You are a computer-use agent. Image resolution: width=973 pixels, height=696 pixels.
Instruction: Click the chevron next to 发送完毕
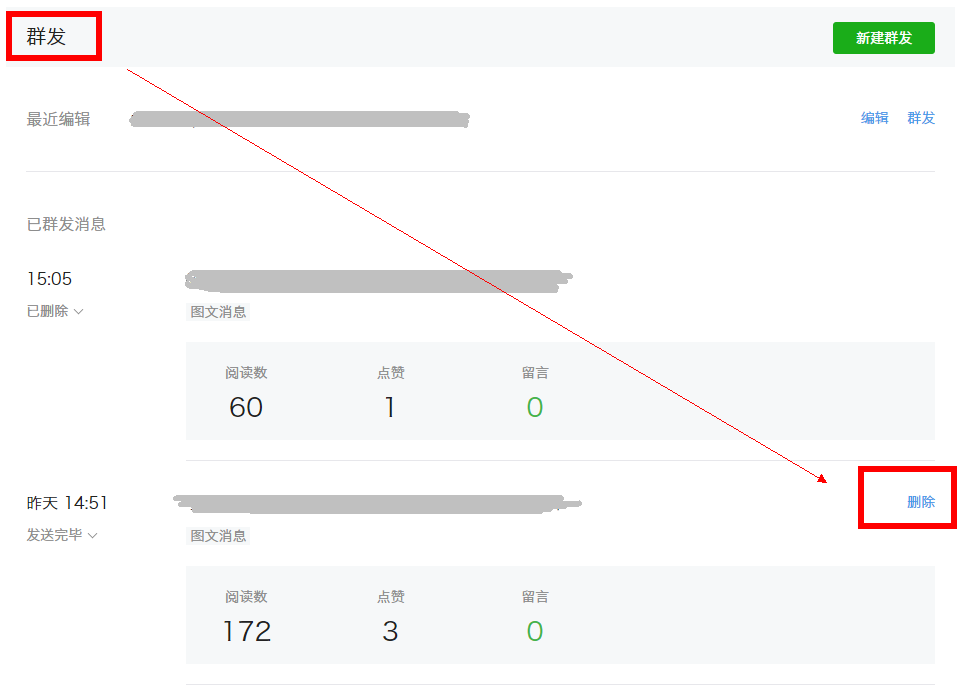click(x=92, y=535)
